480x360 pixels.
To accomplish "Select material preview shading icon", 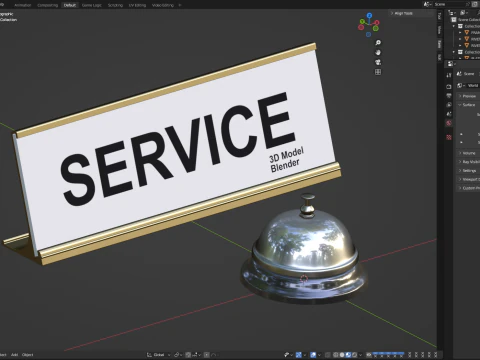I will pyautogui.click(x=348, y=355).
